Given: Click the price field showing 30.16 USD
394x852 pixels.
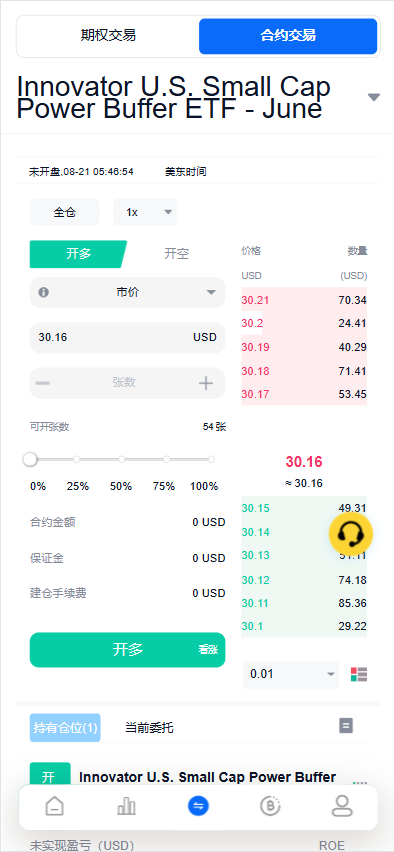Looking at the screenshot, I should coord(127,337).
